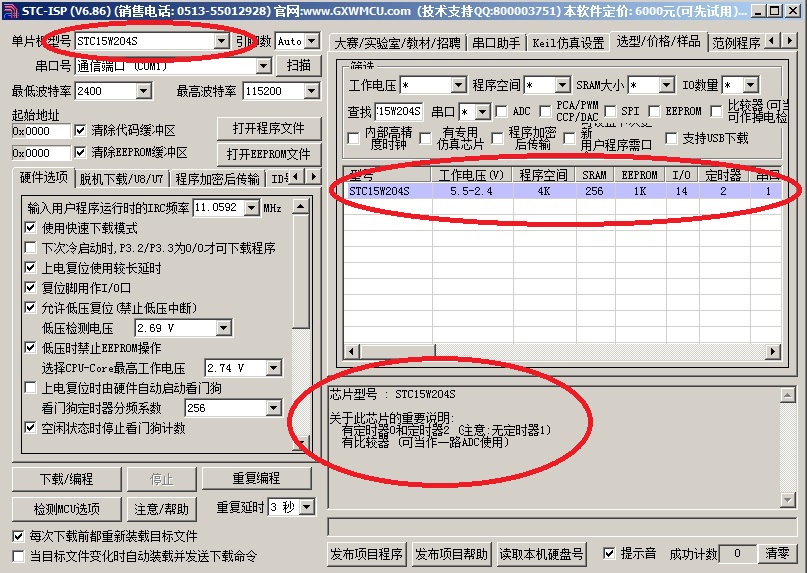Enable P3.2/P3.3 cold-start download checkbox
Screen dimensions: 807x573
30,248
